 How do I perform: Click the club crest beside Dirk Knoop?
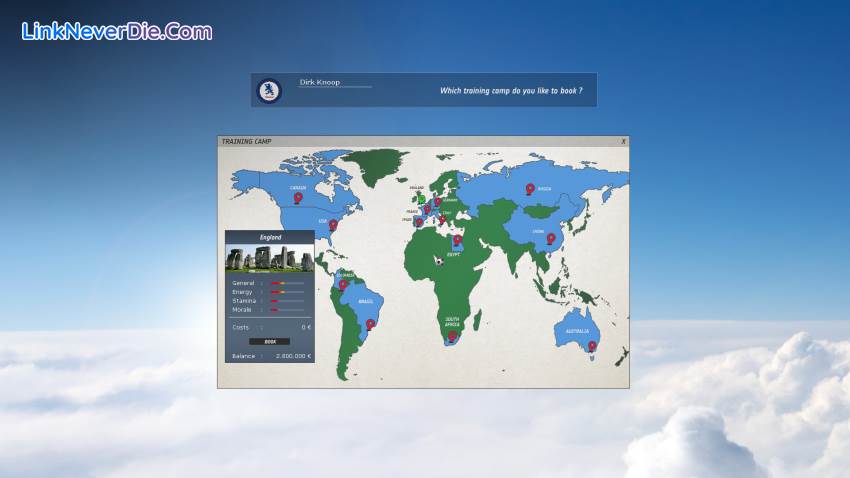(x=269, y=91)
